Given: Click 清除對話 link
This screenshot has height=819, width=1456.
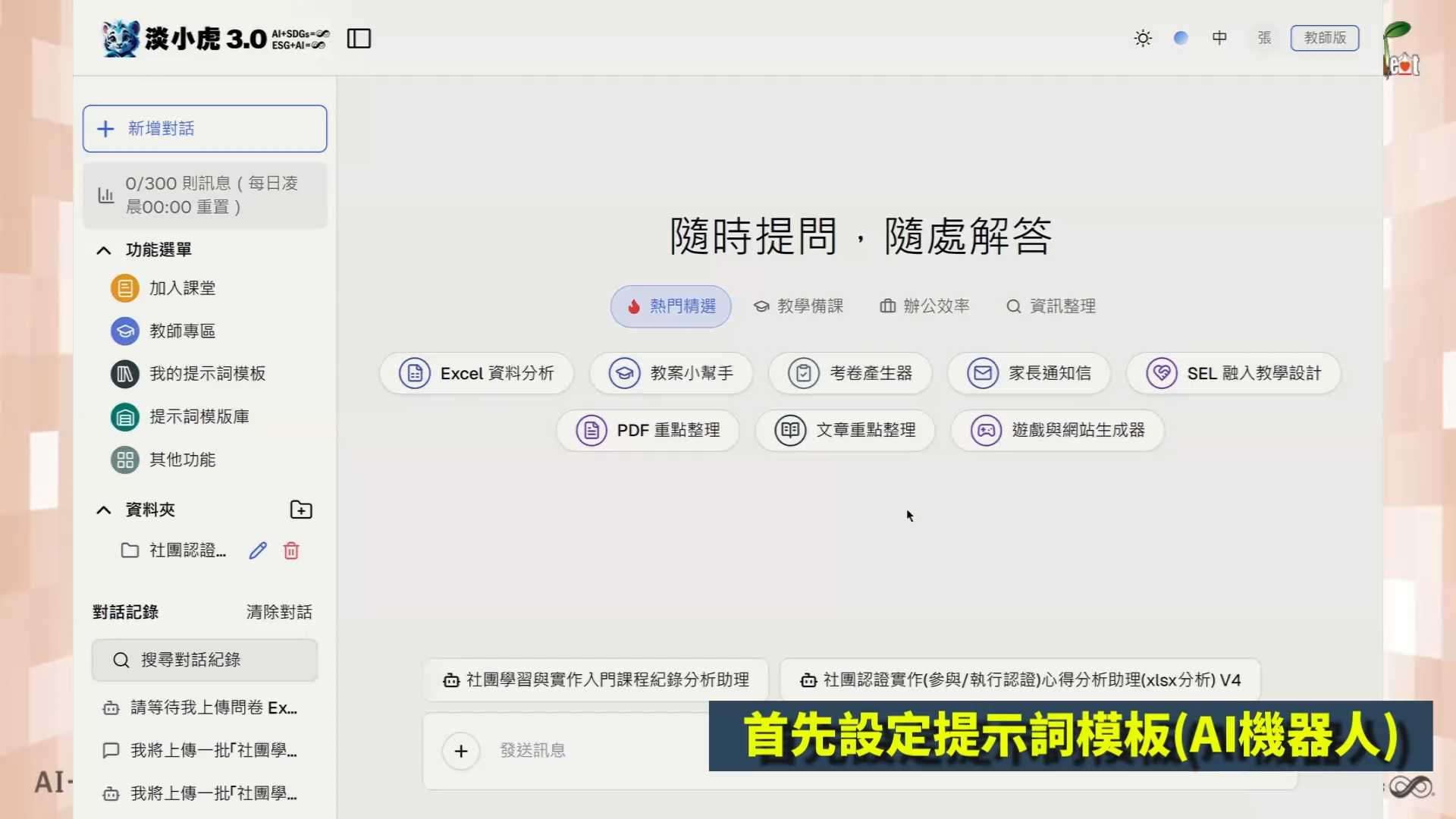Looking at the screenshot, I should tap(279, 613).
